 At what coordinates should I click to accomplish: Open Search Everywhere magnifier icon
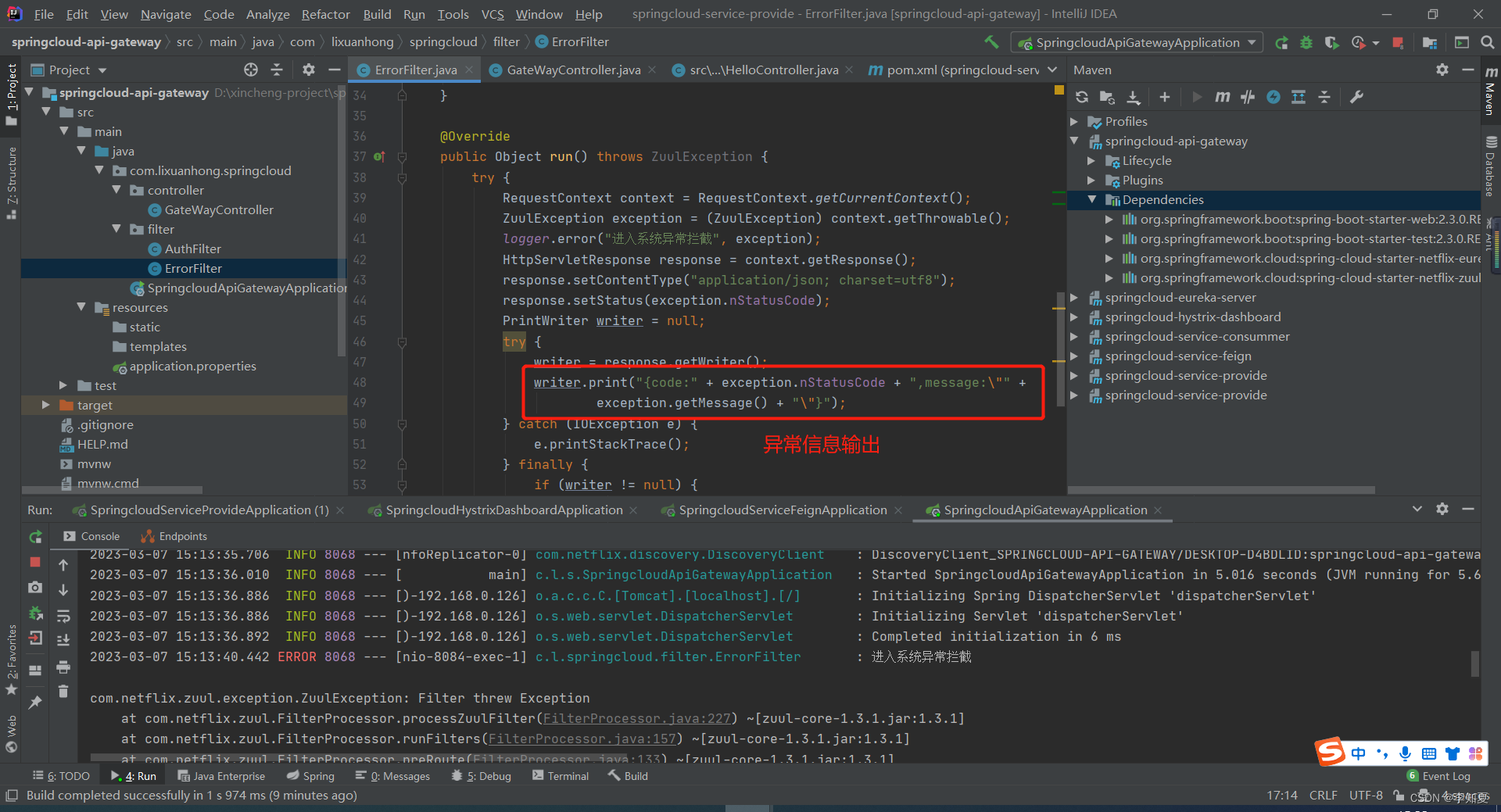click(x=1488, y=42)
